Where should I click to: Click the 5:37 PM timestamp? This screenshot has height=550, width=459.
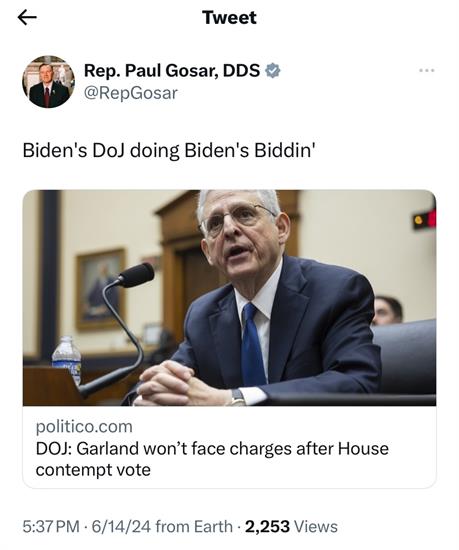click(51, 526)
